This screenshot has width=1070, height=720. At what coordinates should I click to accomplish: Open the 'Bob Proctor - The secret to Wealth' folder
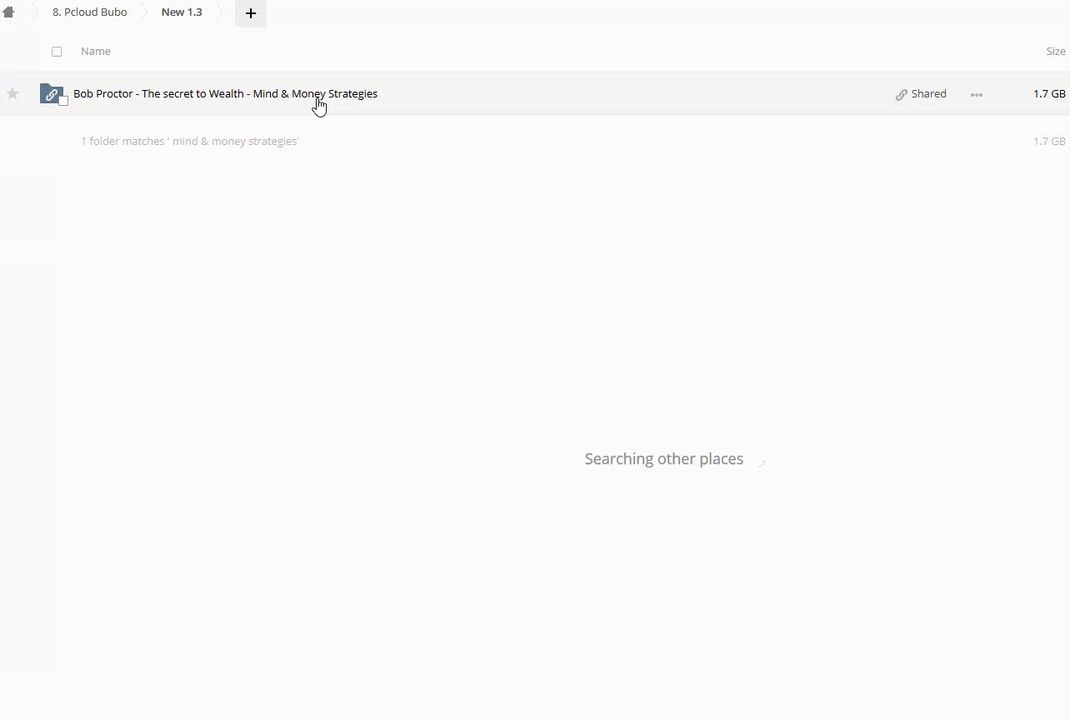225,94
